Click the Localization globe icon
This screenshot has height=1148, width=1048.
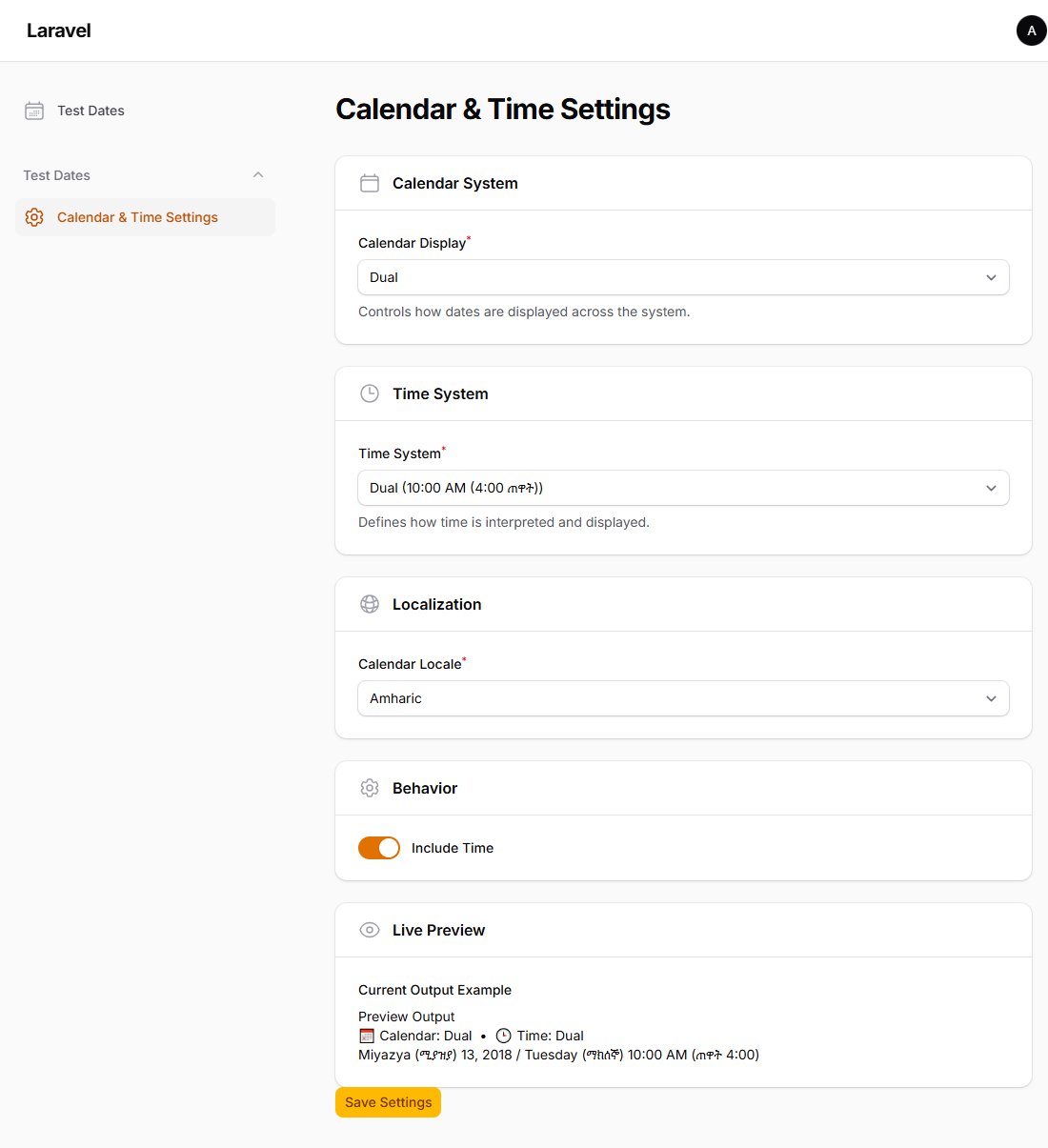pyautogui.click(x=370, y=604)
